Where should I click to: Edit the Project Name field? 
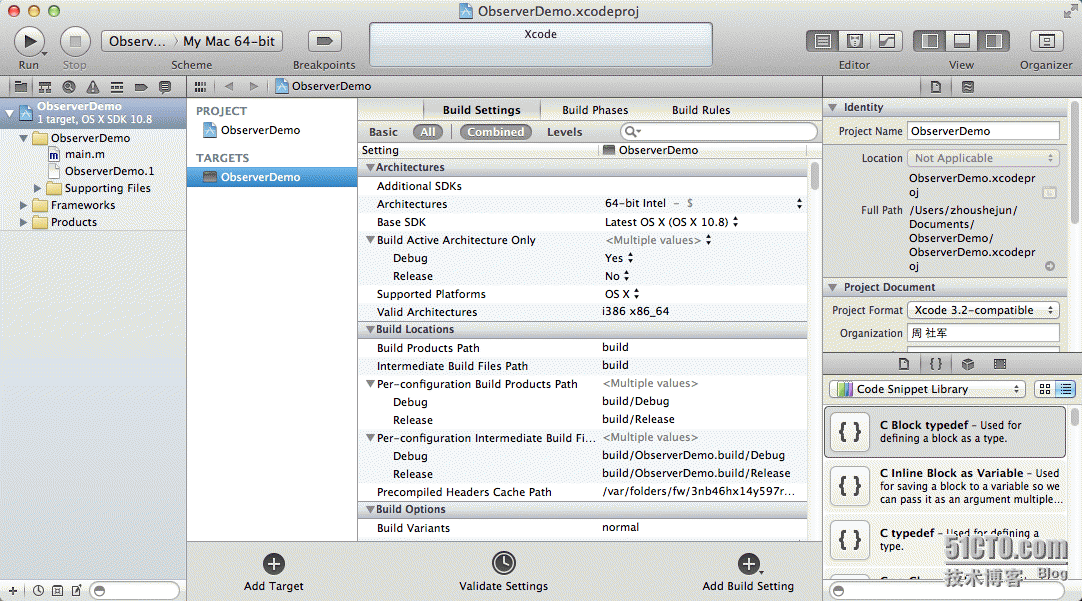pos(983,131)
